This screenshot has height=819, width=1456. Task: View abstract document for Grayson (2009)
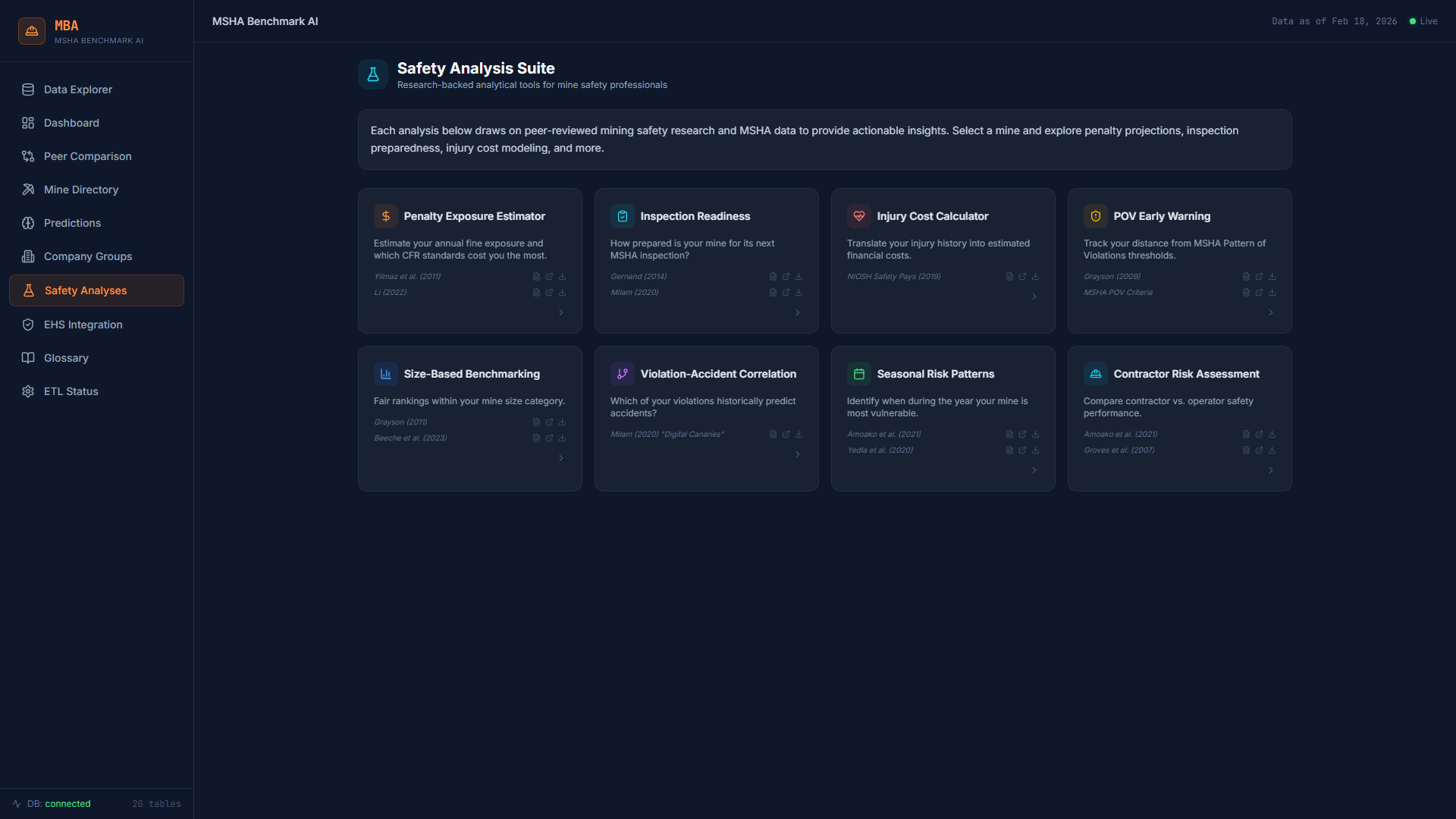click(1246, 276)
